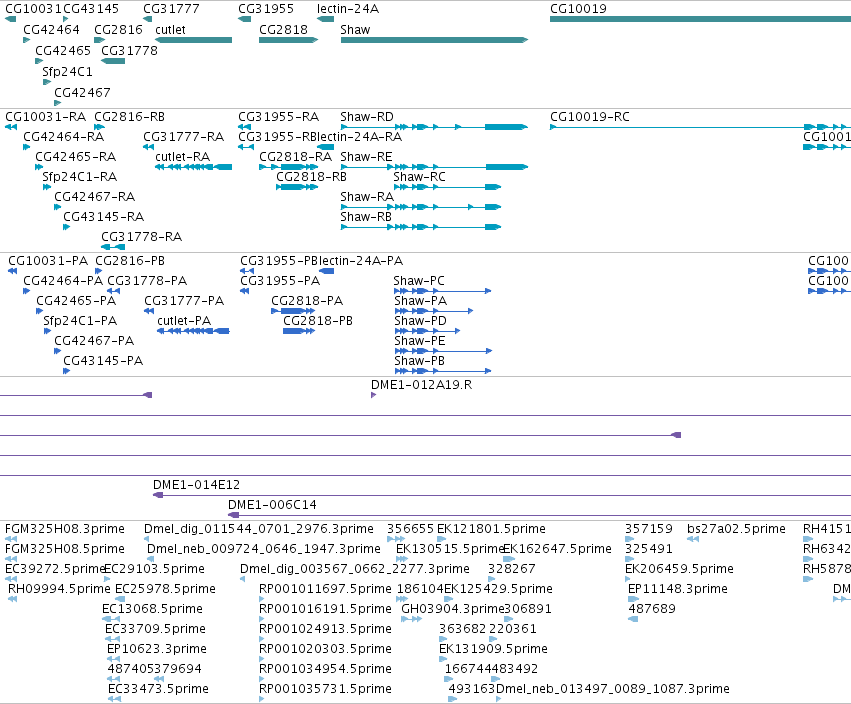The height and width of the screenshot is (704, 851).
Task: Select the Dmel_neb_013497_0089_1087.3prime EST label
Action: point(613,689)
